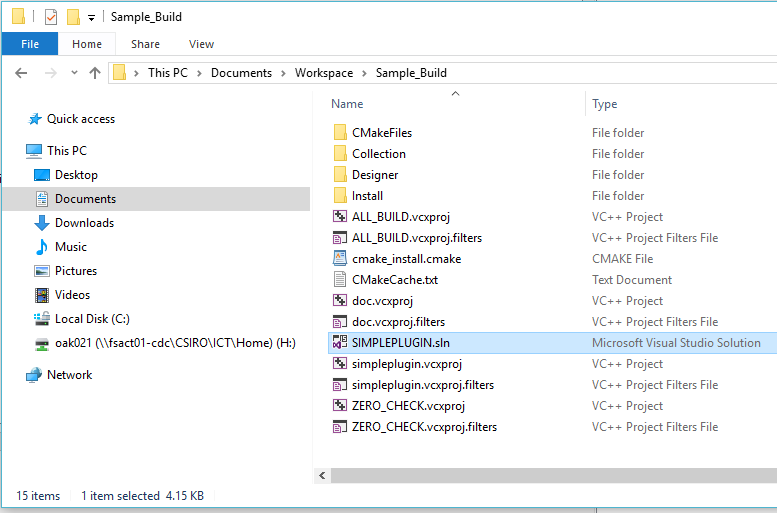Switch to the Share ribbon tab
The width and height of the screenshot is (777, 513).
(x=145, y=44)
